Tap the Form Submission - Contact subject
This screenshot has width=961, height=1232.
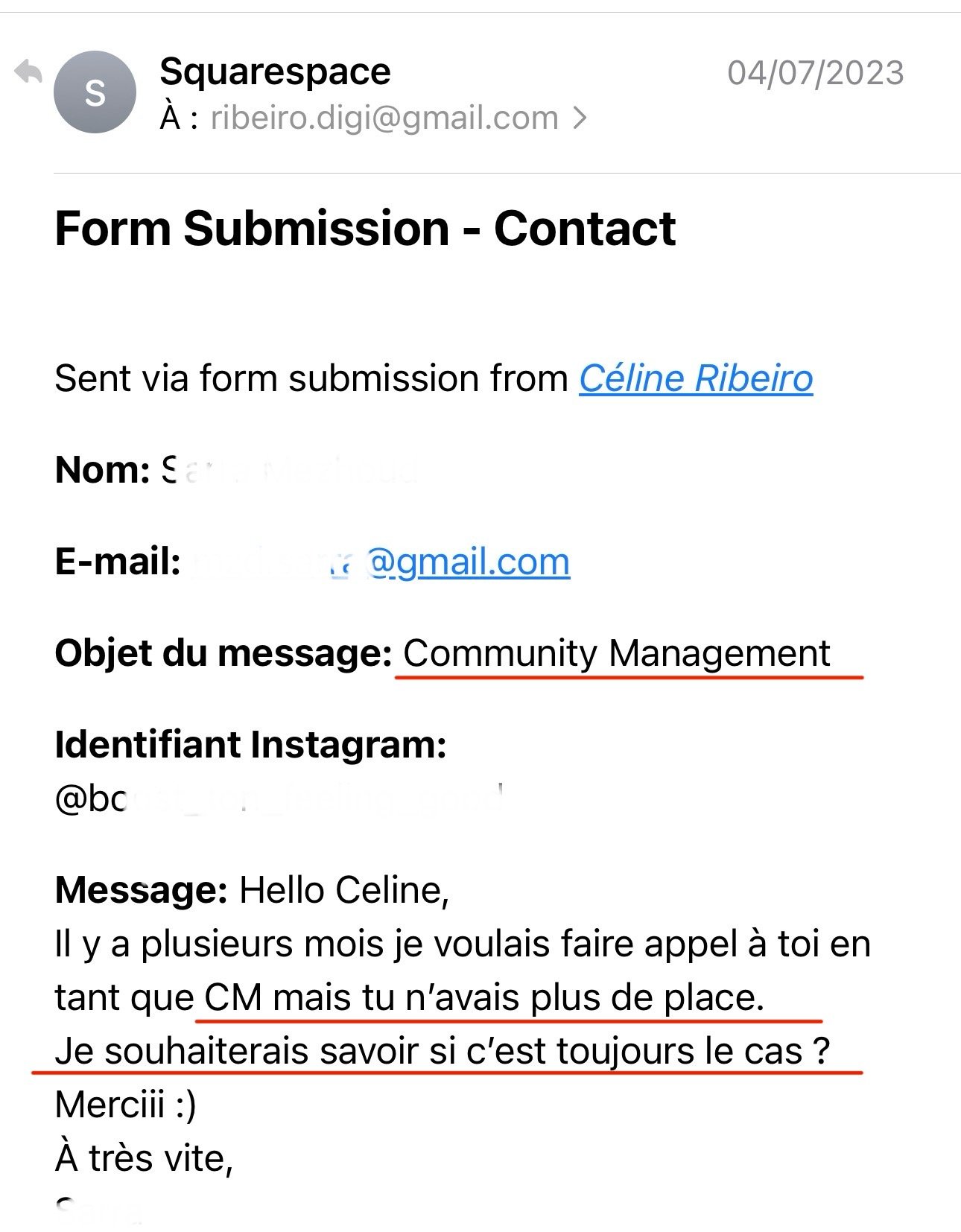(x=365, y=228)
